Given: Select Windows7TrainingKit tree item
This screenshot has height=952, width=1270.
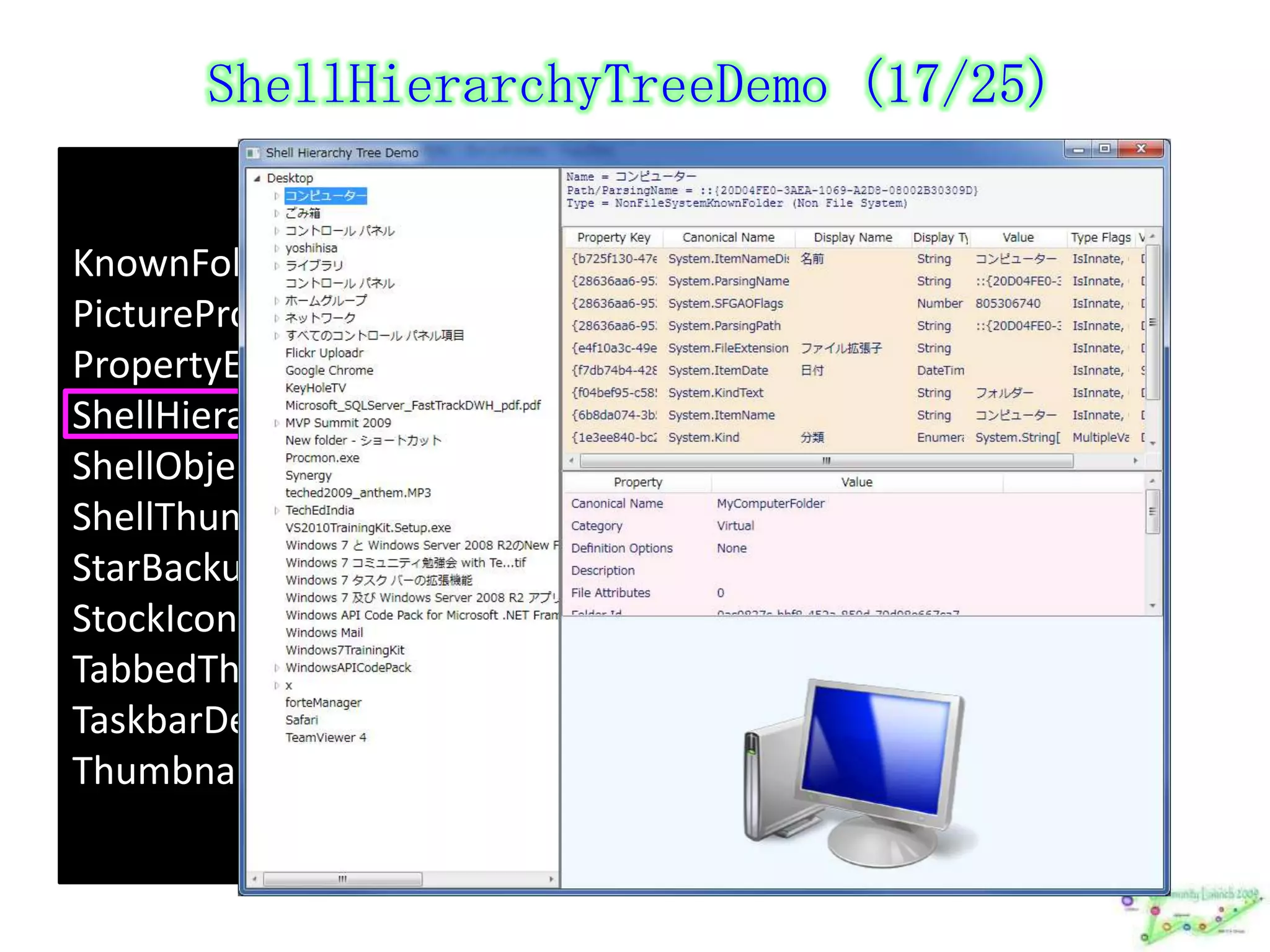Looking at the screenshot, I should coord(345,650).
